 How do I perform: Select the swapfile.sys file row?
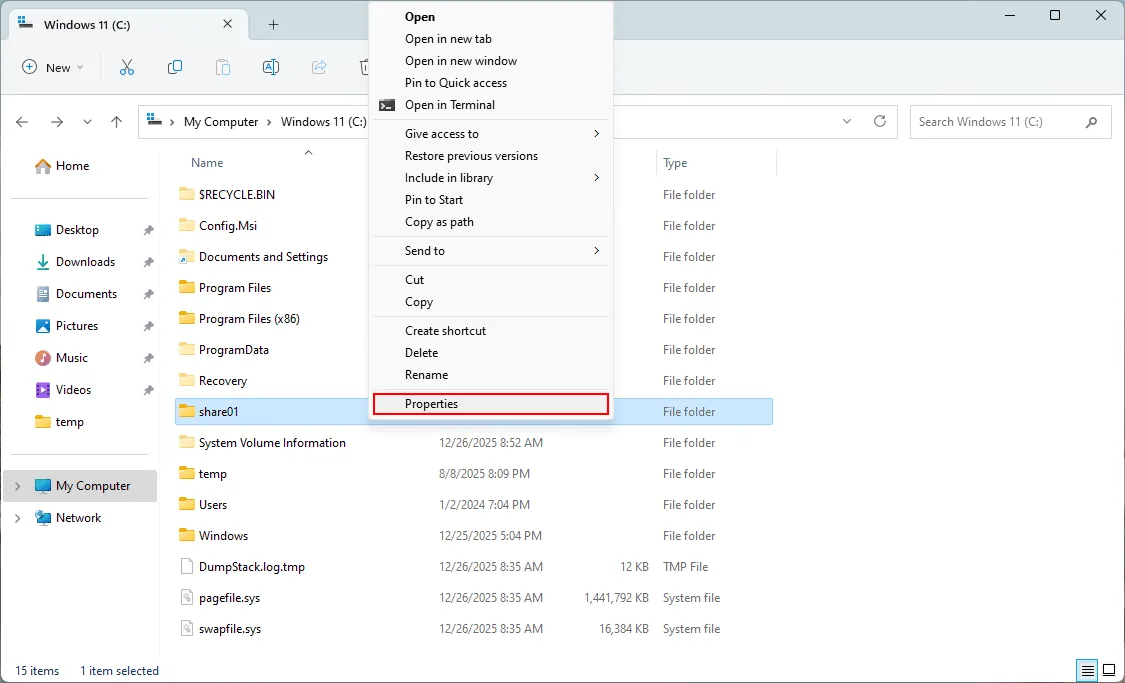coord(474,628)
